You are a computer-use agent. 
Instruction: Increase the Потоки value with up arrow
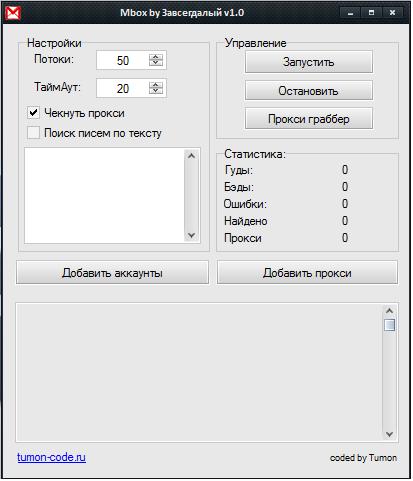(x=156, y=57)
